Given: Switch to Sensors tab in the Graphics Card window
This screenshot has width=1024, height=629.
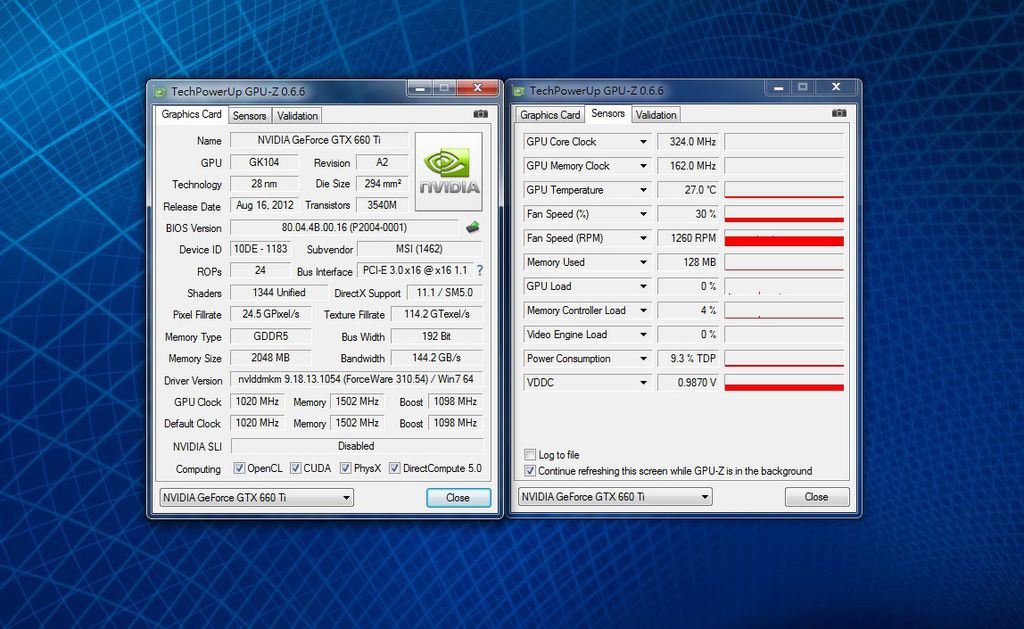Looking at the screenshot, I should coord(249,116).
